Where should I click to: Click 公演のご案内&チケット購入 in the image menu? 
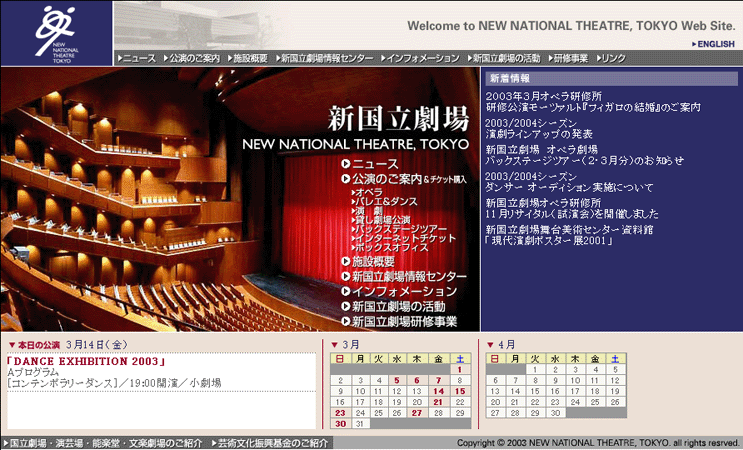pyautogui.click(x=404, y=179)
